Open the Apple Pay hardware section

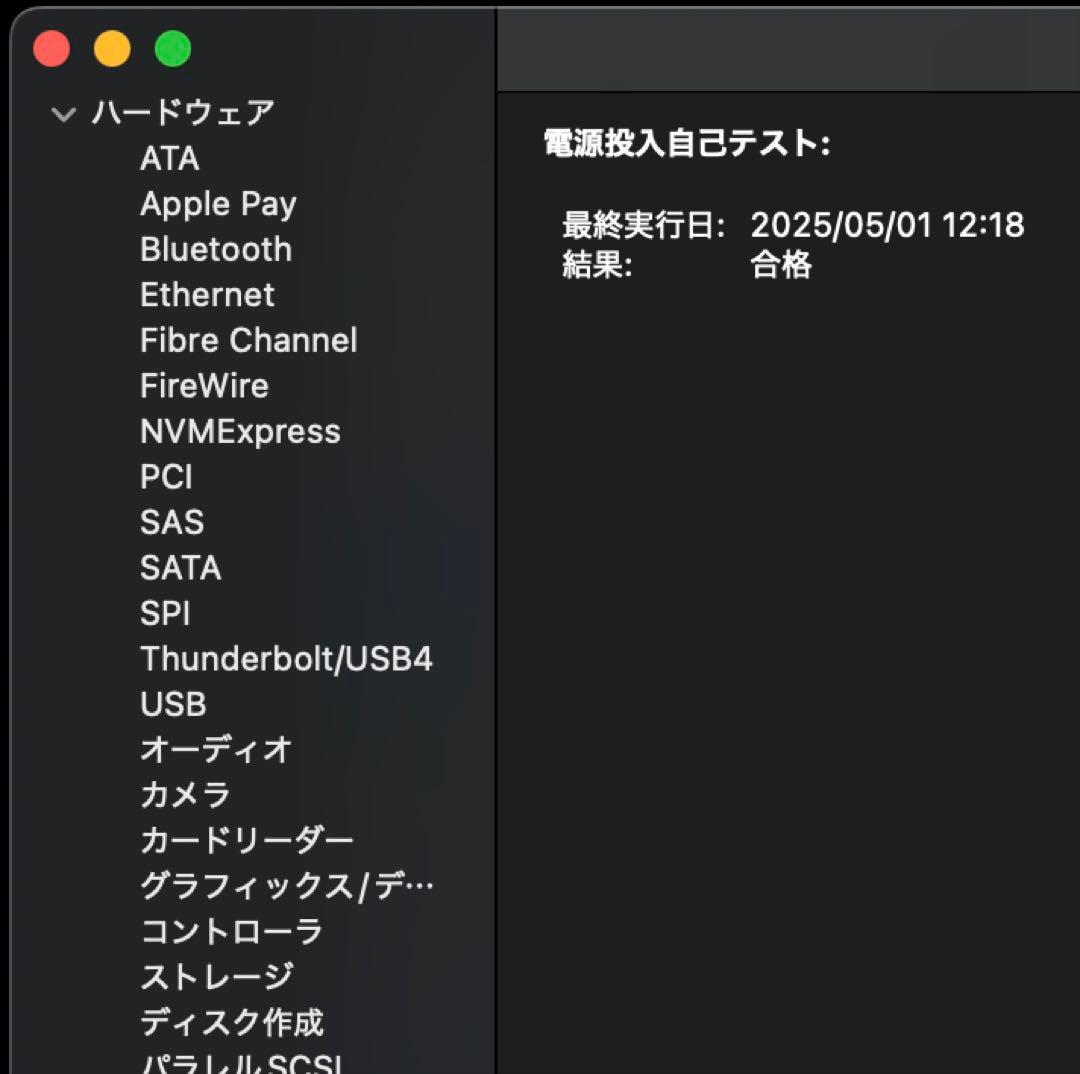(218, 203)
